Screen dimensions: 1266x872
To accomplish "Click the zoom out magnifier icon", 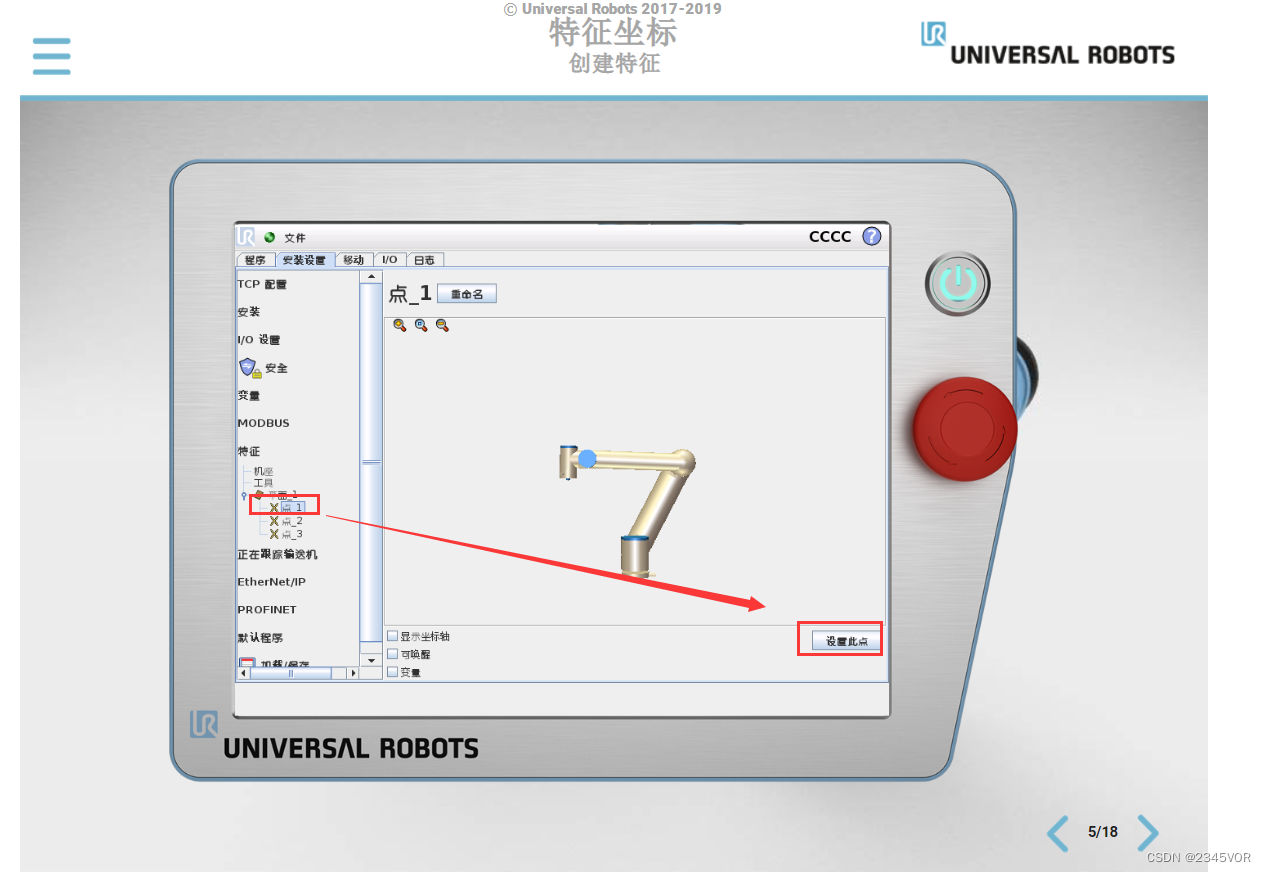I will point(442,326).
